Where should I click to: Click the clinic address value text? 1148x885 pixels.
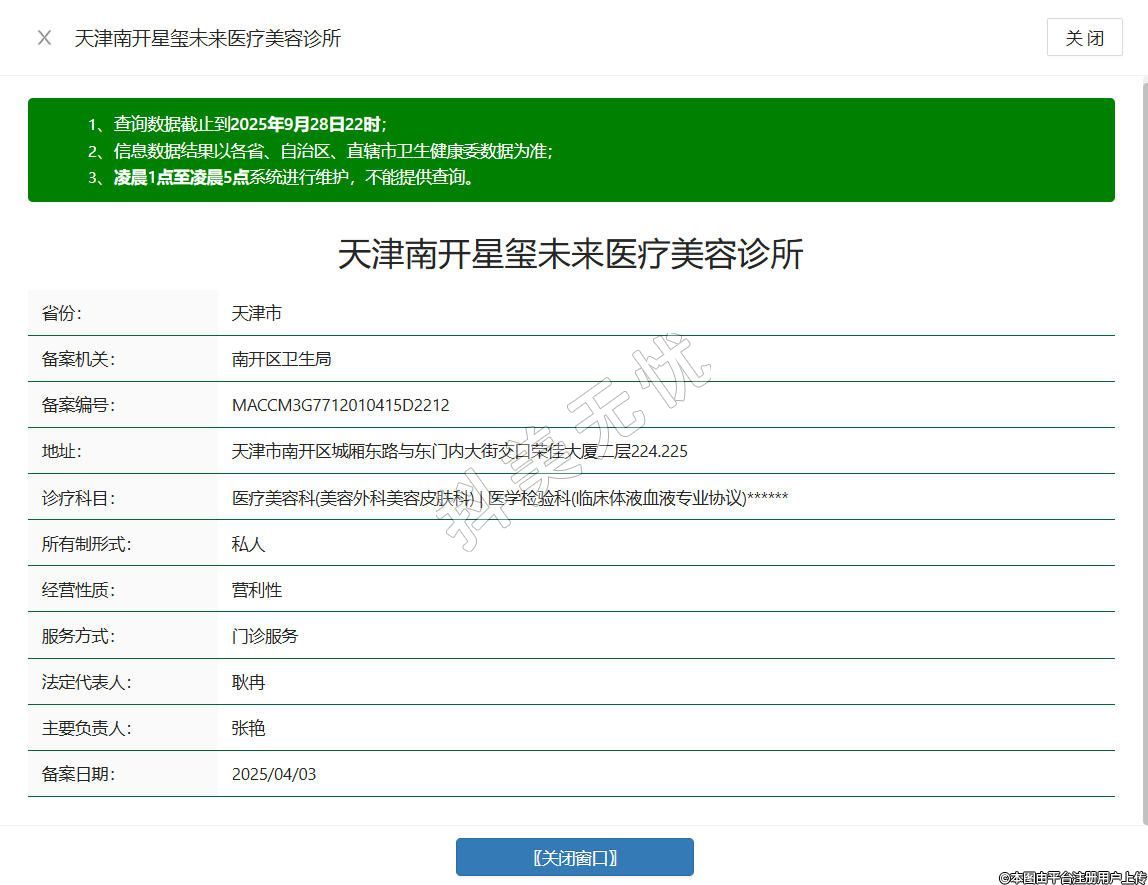459,451
